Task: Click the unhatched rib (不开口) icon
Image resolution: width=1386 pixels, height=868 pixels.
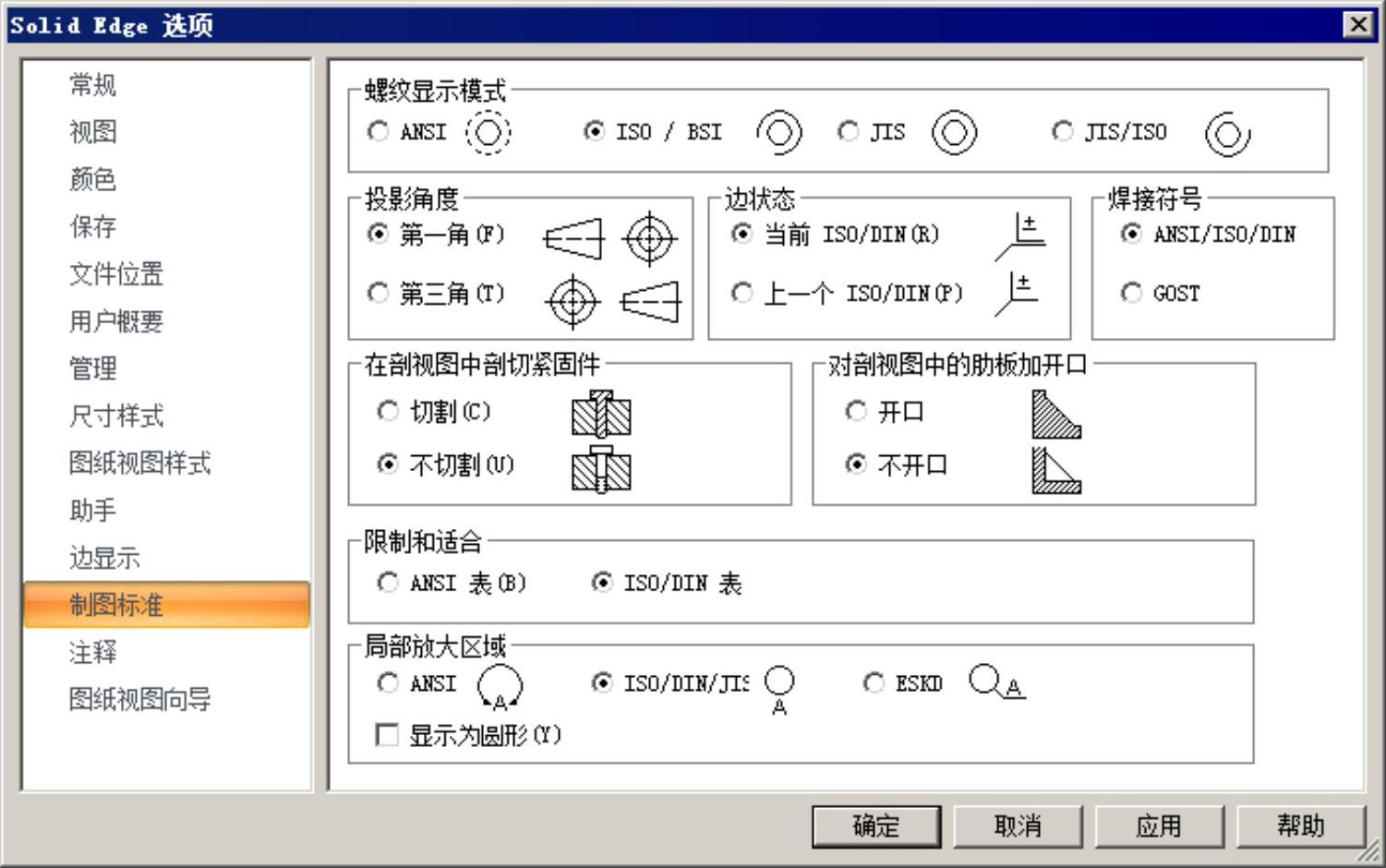Action: point(1056,470)
